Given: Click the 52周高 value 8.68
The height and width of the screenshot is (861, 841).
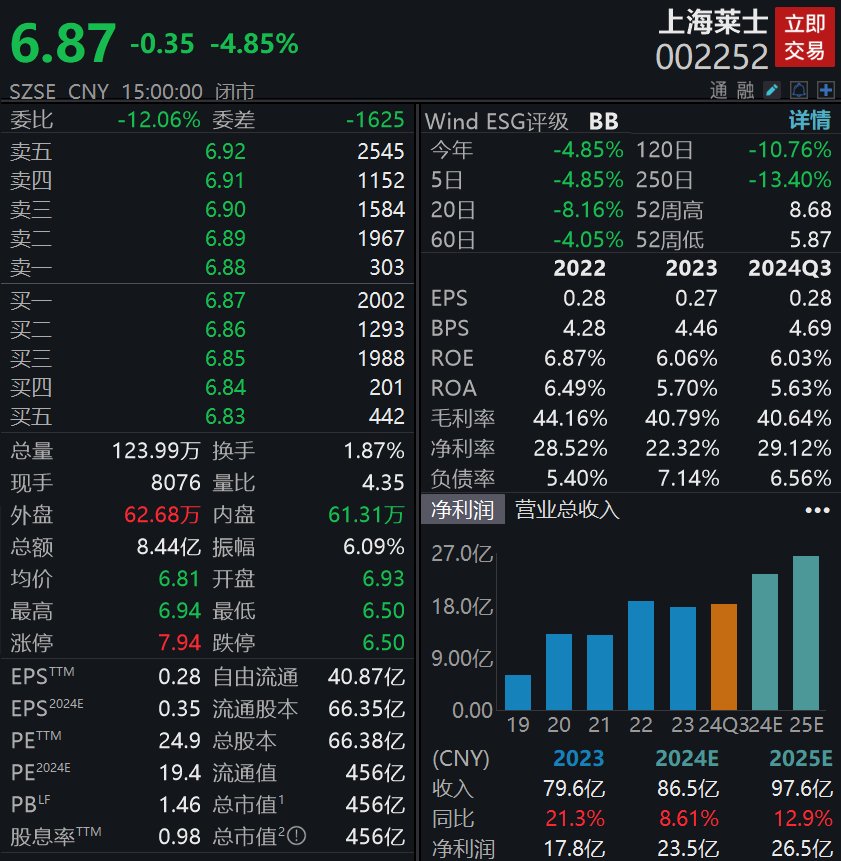Looking at the screenshot, I should [x=810, y=209].
